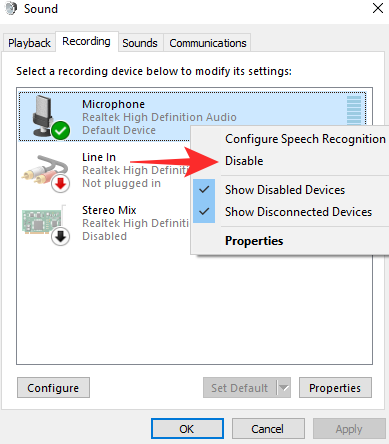Viewport: 389px width, 444px height.
Task: Switch to the Sounds tab
Action: pyautogui.click(x=140, y=43)
